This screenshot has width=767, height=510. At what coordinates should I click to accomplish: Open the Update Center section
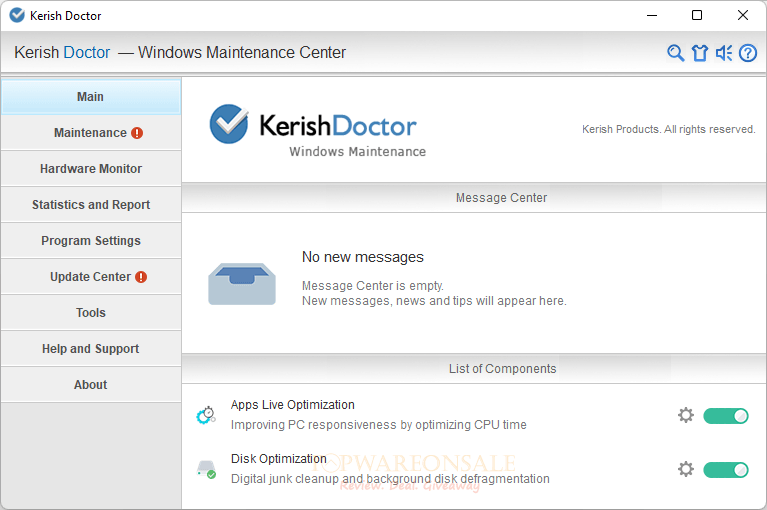(91, 277)
